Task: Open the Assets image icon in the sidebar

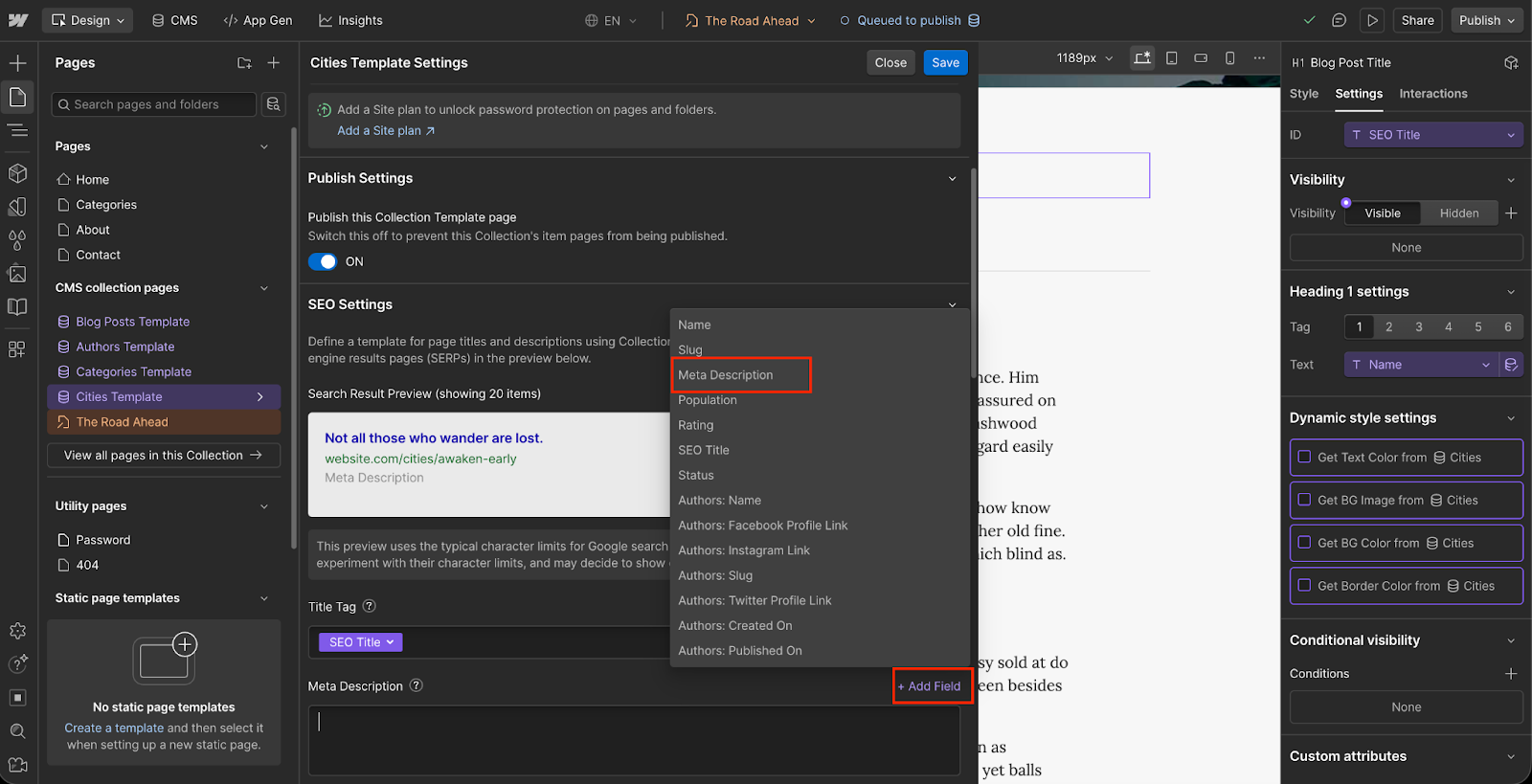Action: (17, 274)
